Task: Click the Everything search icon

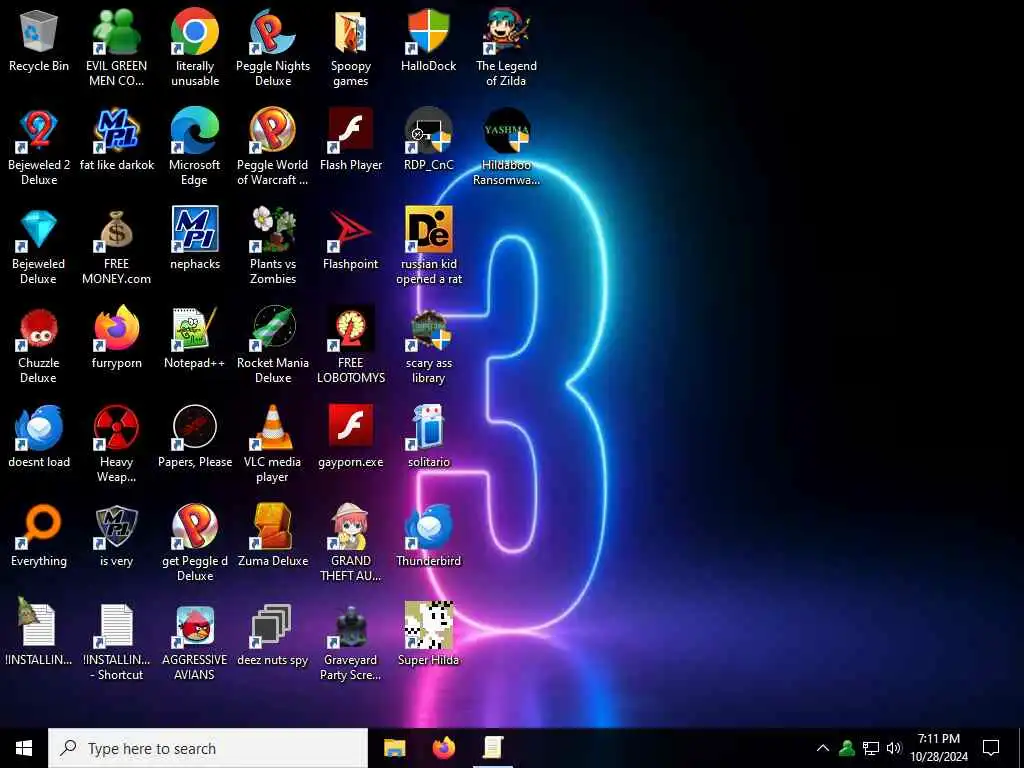Action: click(x=39, y=526)
